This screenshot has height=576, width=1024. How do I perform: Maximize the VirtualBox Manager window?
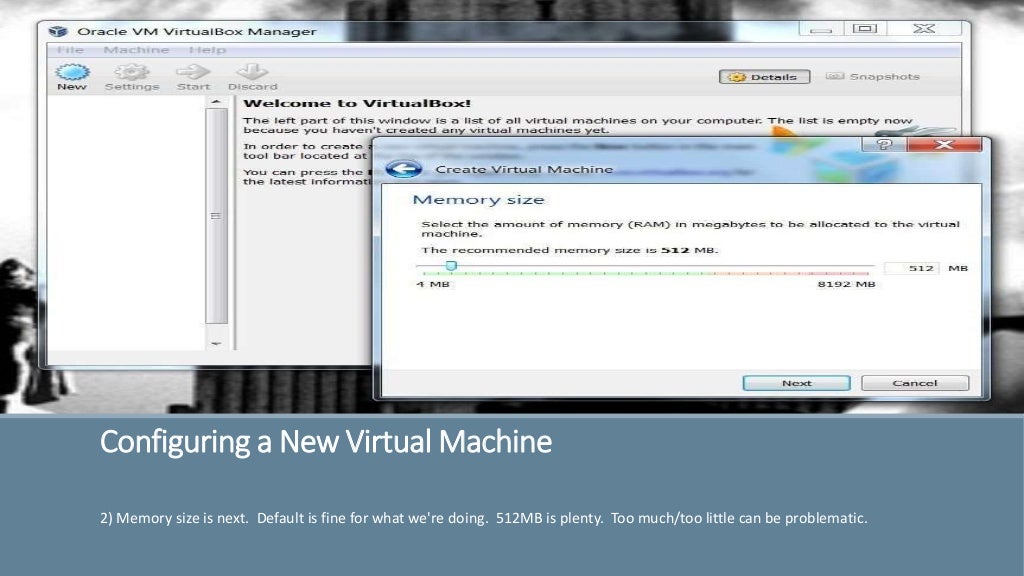click(865, 29)
